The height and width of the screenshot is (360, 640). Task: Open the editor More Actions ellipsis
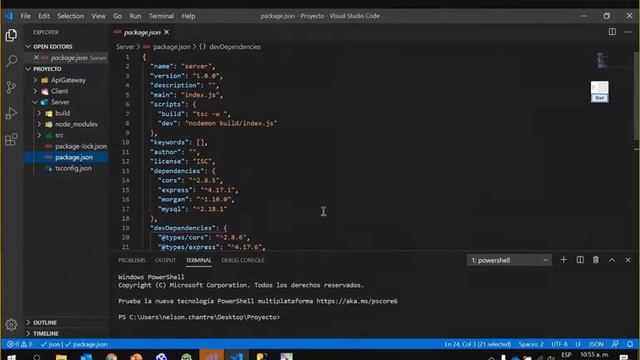click(x=628, y=32)
